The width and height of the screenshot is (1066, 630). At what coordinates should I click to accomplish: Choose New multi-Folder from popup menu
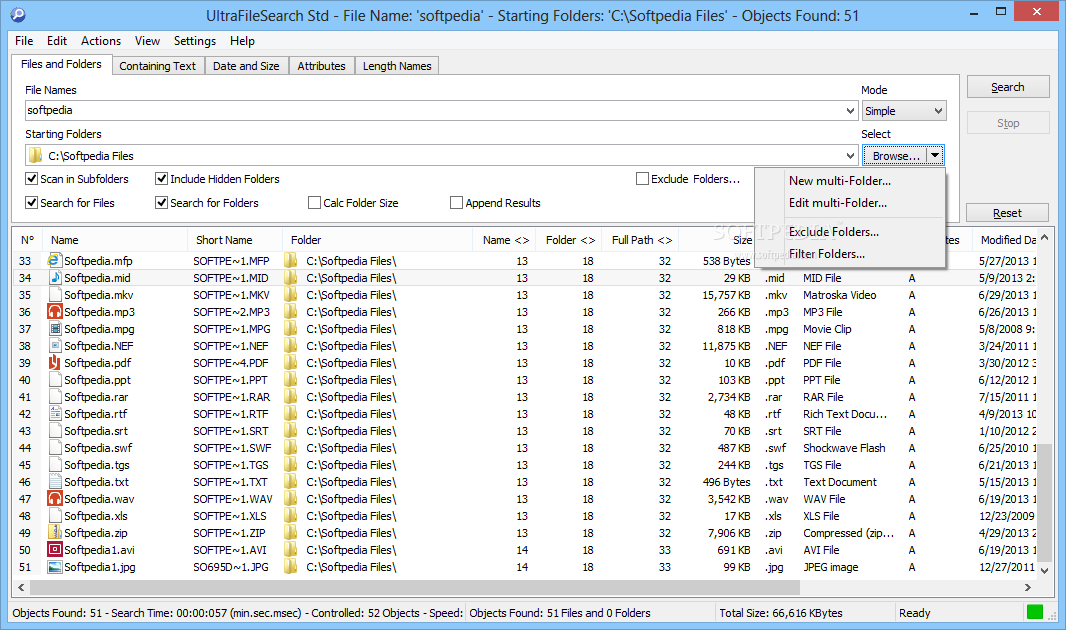tap(840, 181)
